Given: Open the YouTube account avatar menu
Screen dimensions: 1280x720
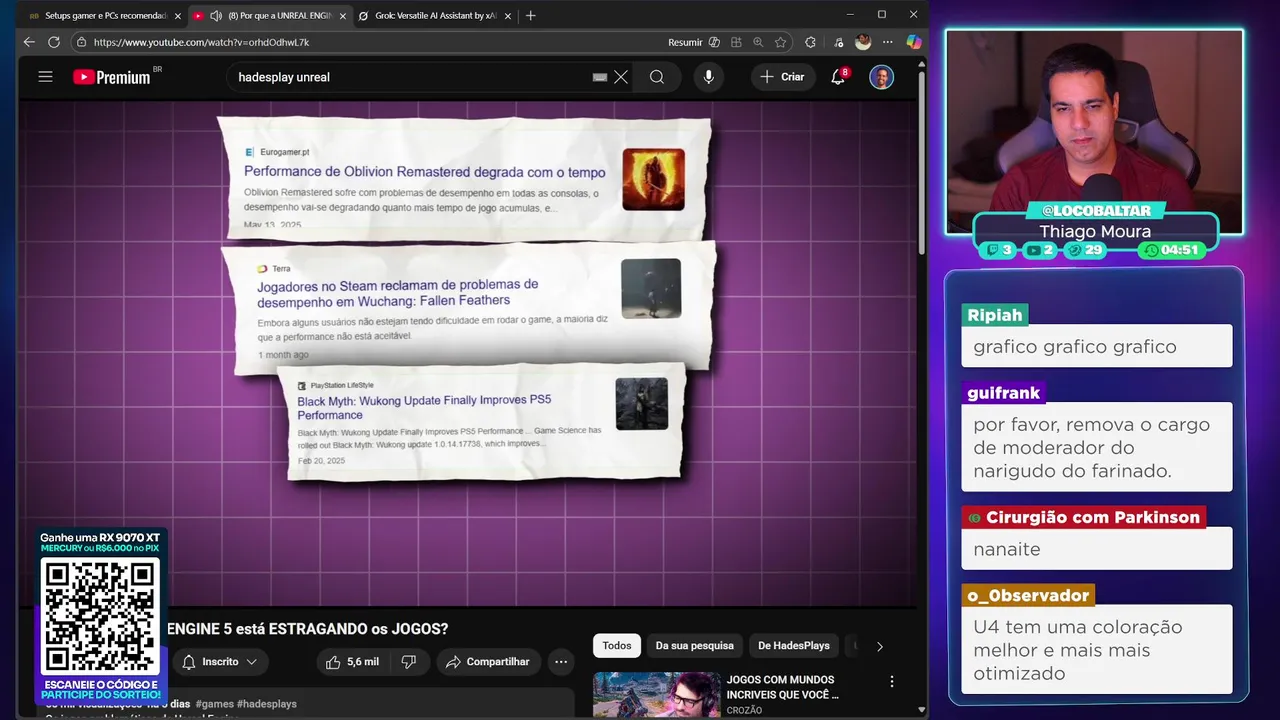Looking at the screenshot, I should click(881, 77).
